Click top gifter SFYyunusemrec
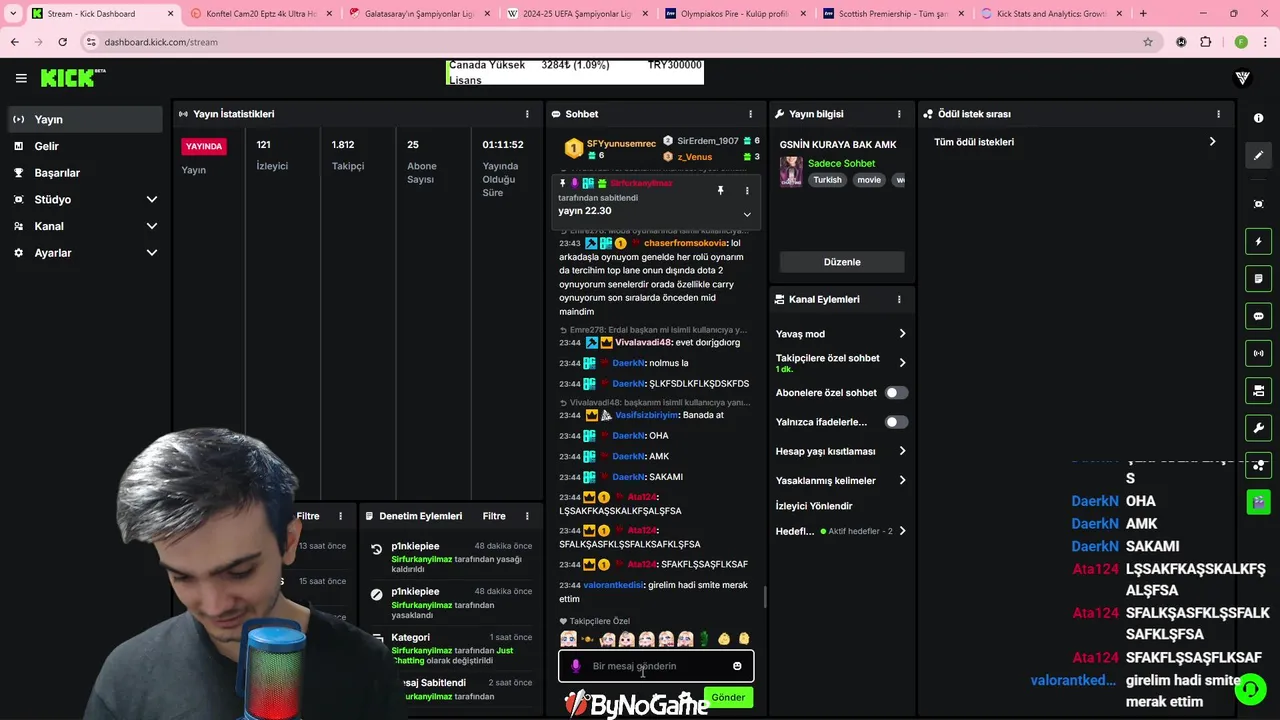The height and width of the screenshot is (720, 1280). click(621, 143)
